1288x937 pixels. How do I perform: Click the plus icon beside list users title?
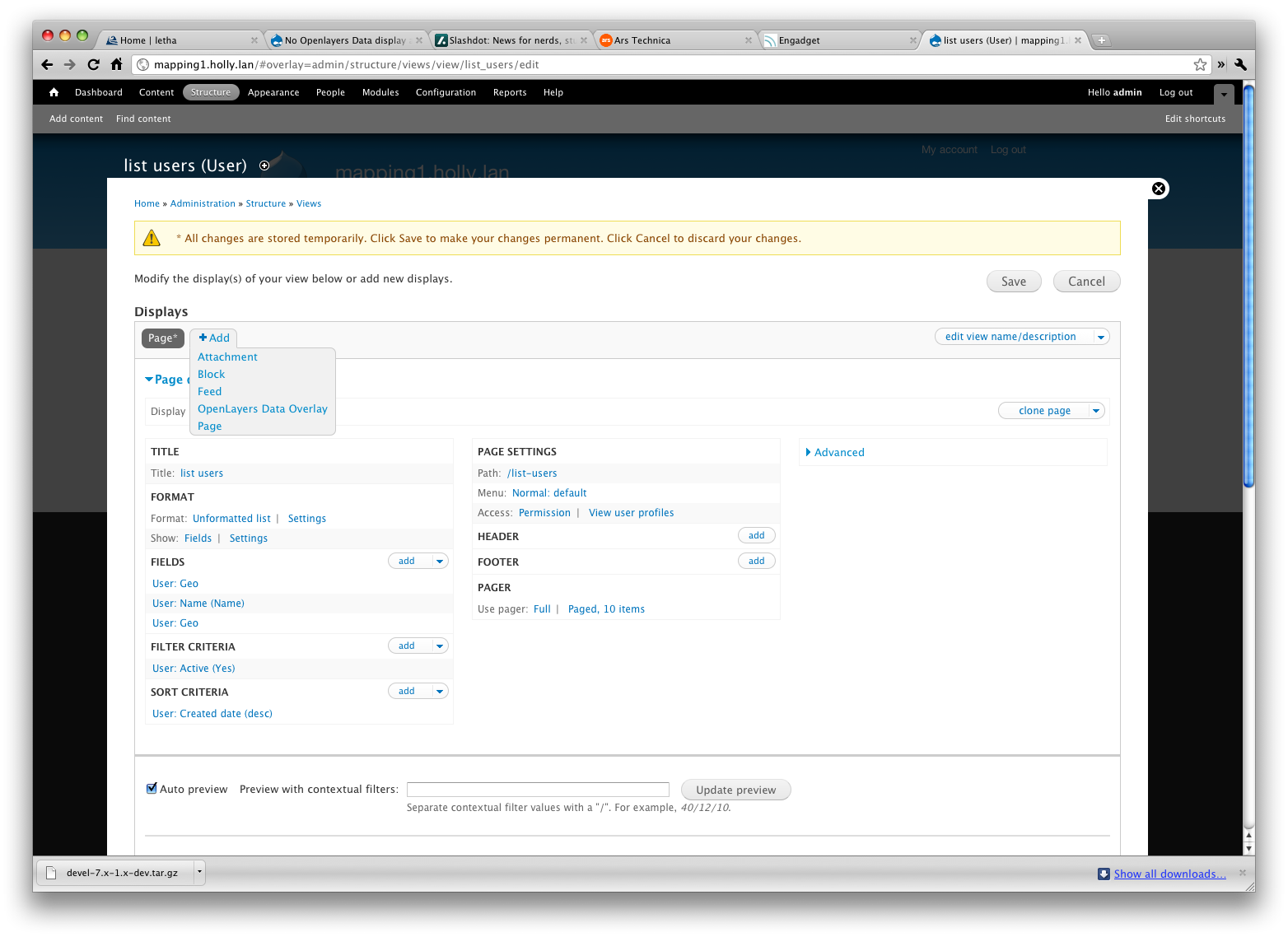click(x=264, y=165)
